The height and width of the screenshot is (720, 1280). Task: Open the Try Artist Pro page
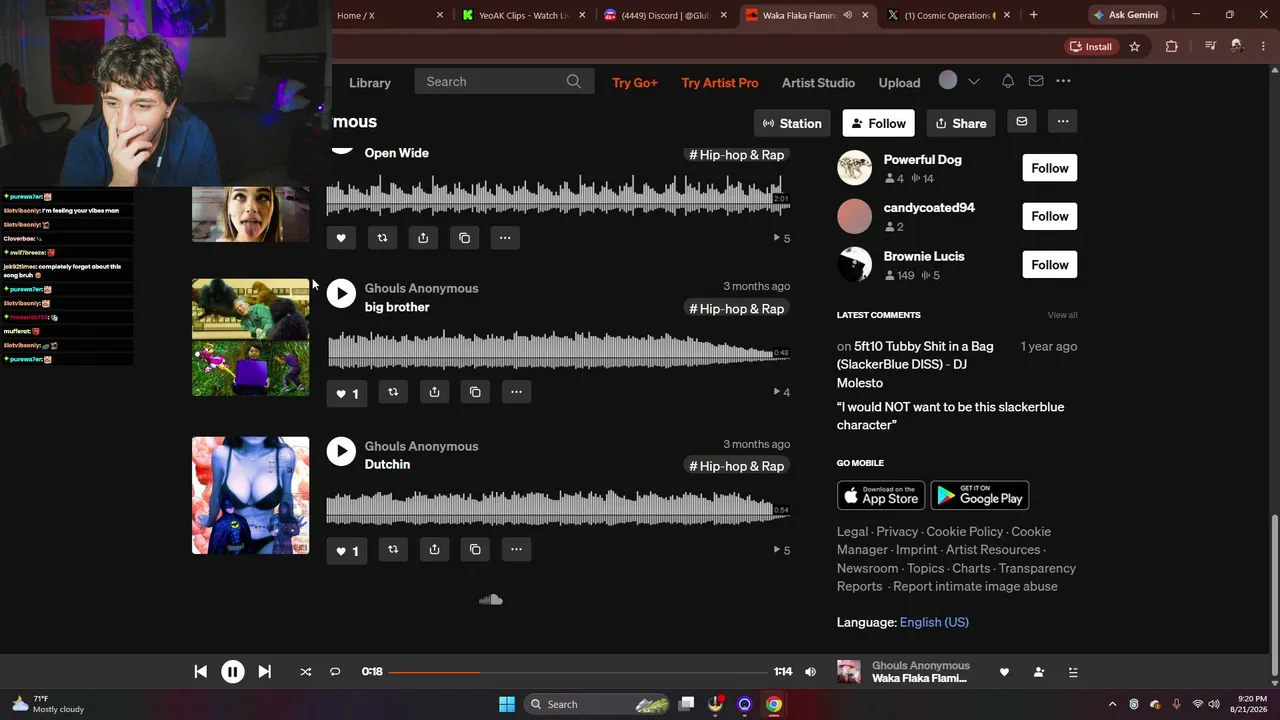tap(720, 83)
